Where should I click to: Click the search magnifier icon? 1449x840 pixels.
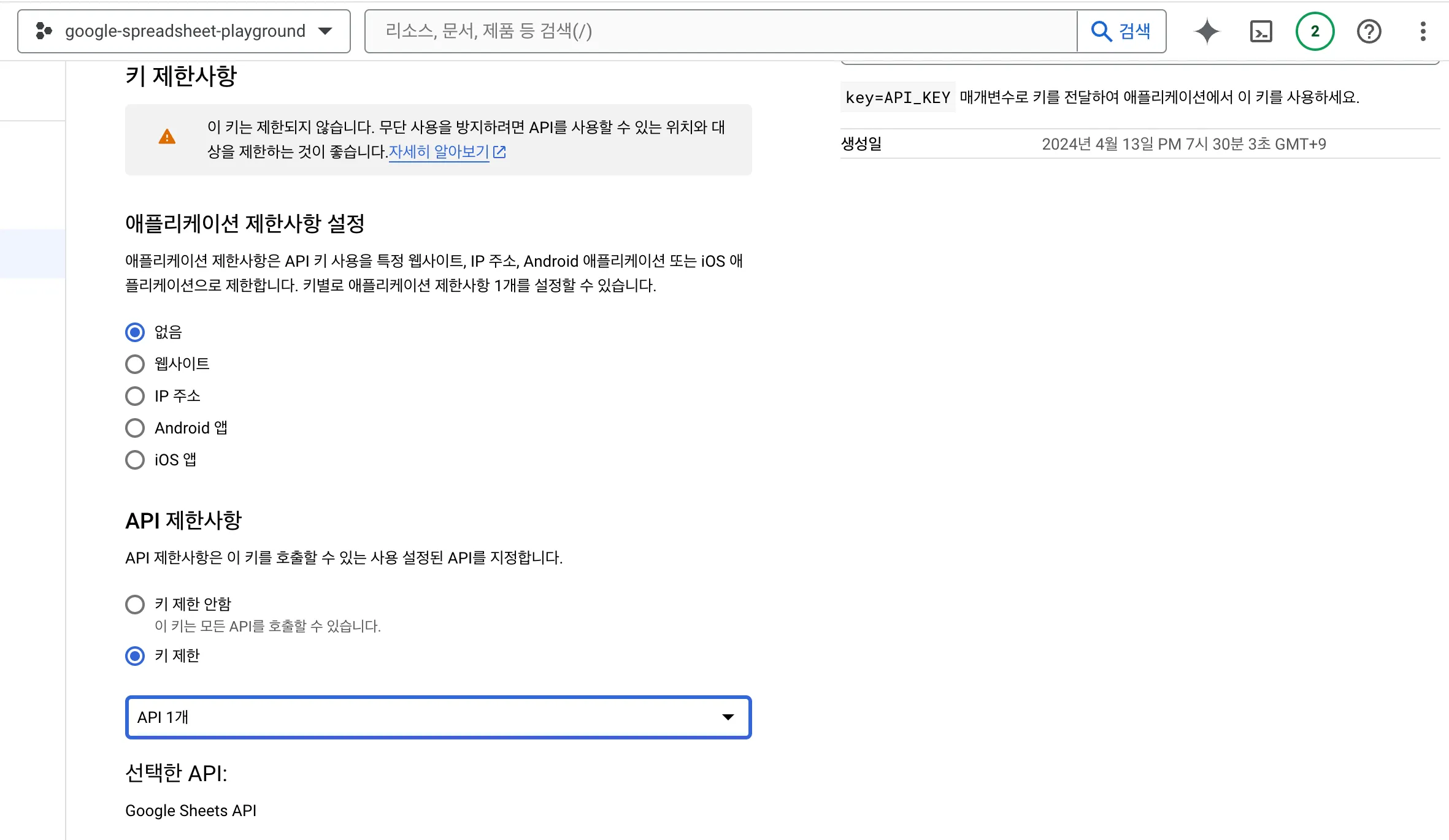(x=1101, y=31)
